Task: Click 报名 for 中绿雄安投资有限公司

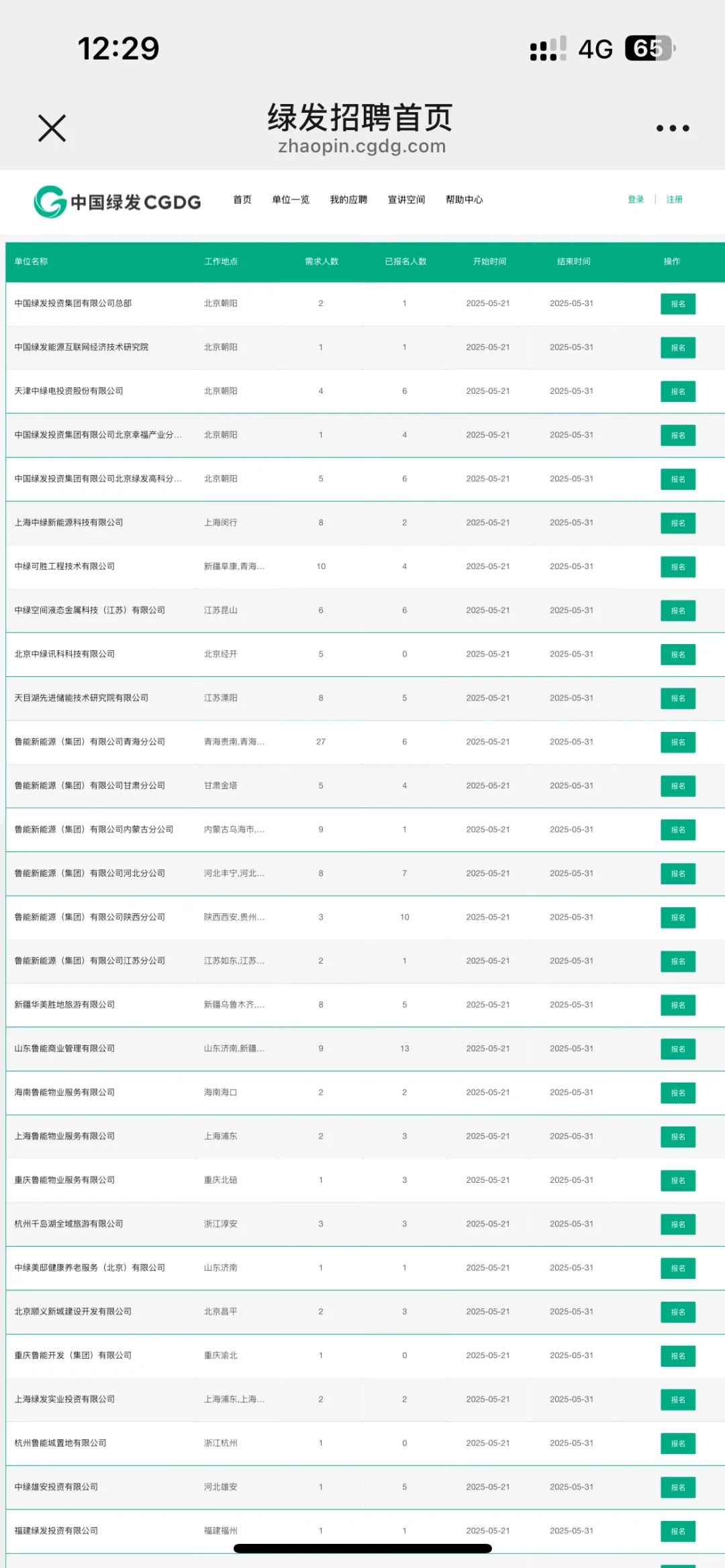Action: pyautogui.click(x=678, y=1487)
